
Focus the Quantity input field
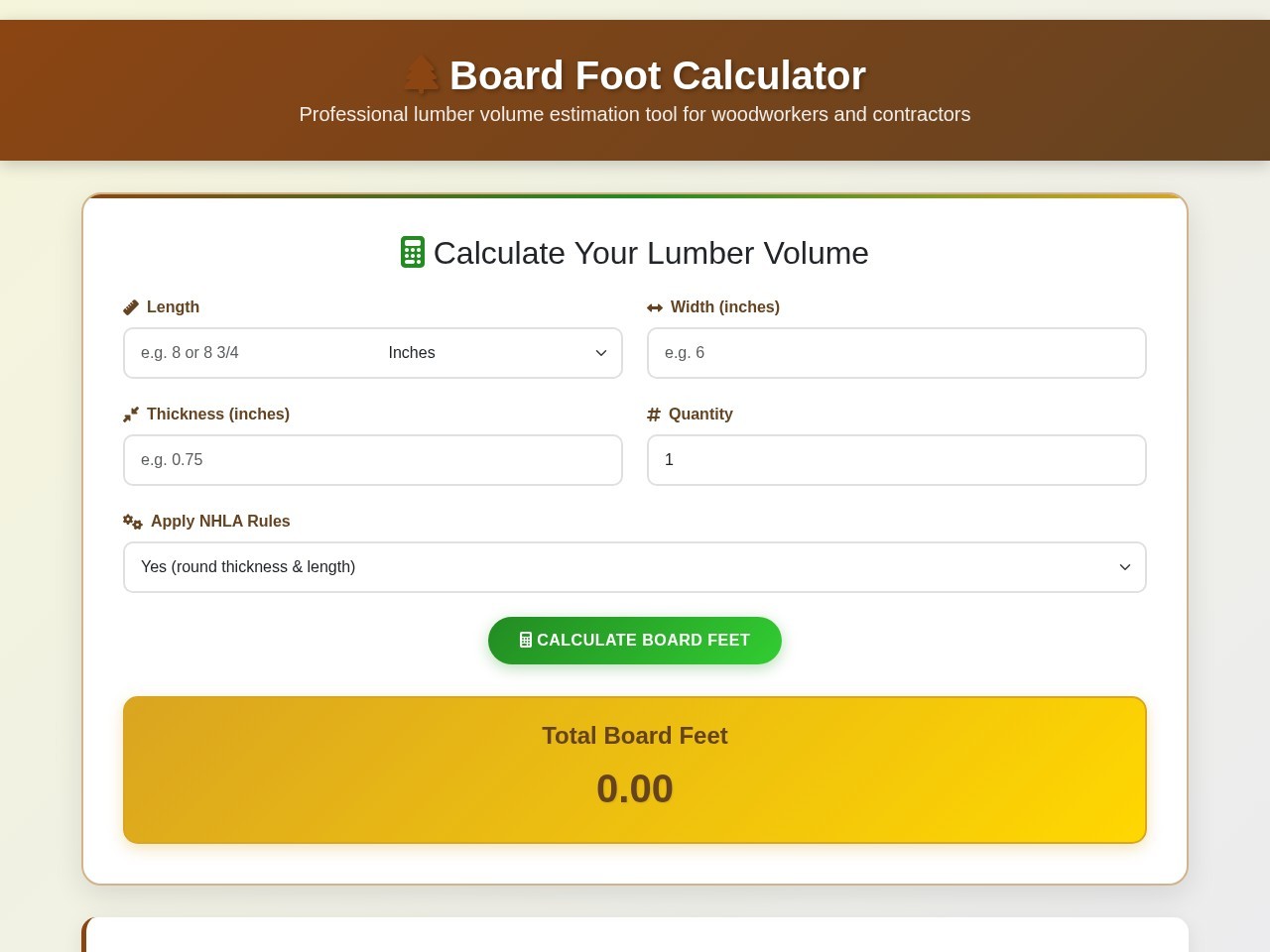click(x=897, y=460)
